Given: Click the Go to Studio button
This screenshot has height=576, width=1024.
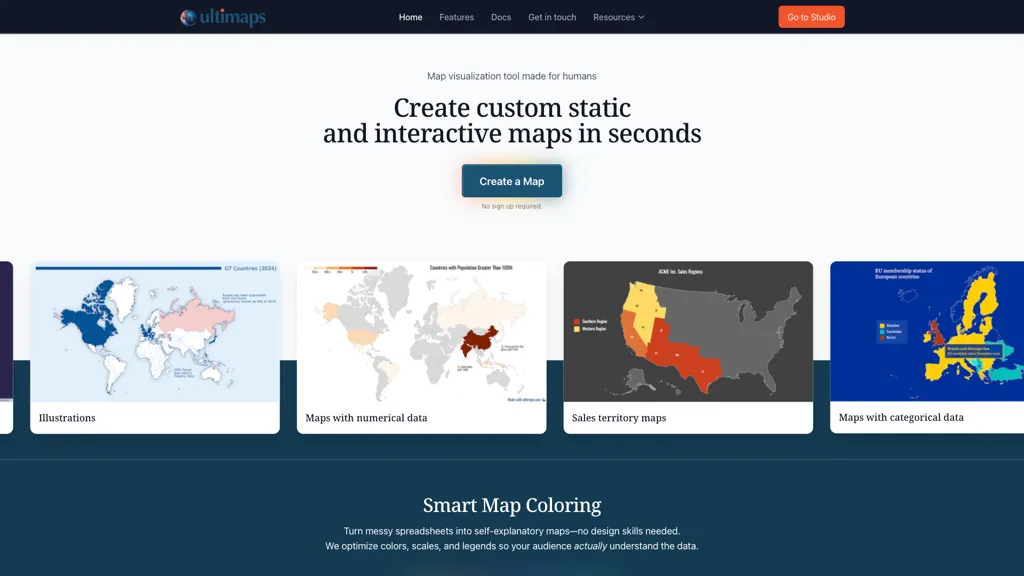Looking at the screenshot, I should pyautogui.click(x=811, y=17).
